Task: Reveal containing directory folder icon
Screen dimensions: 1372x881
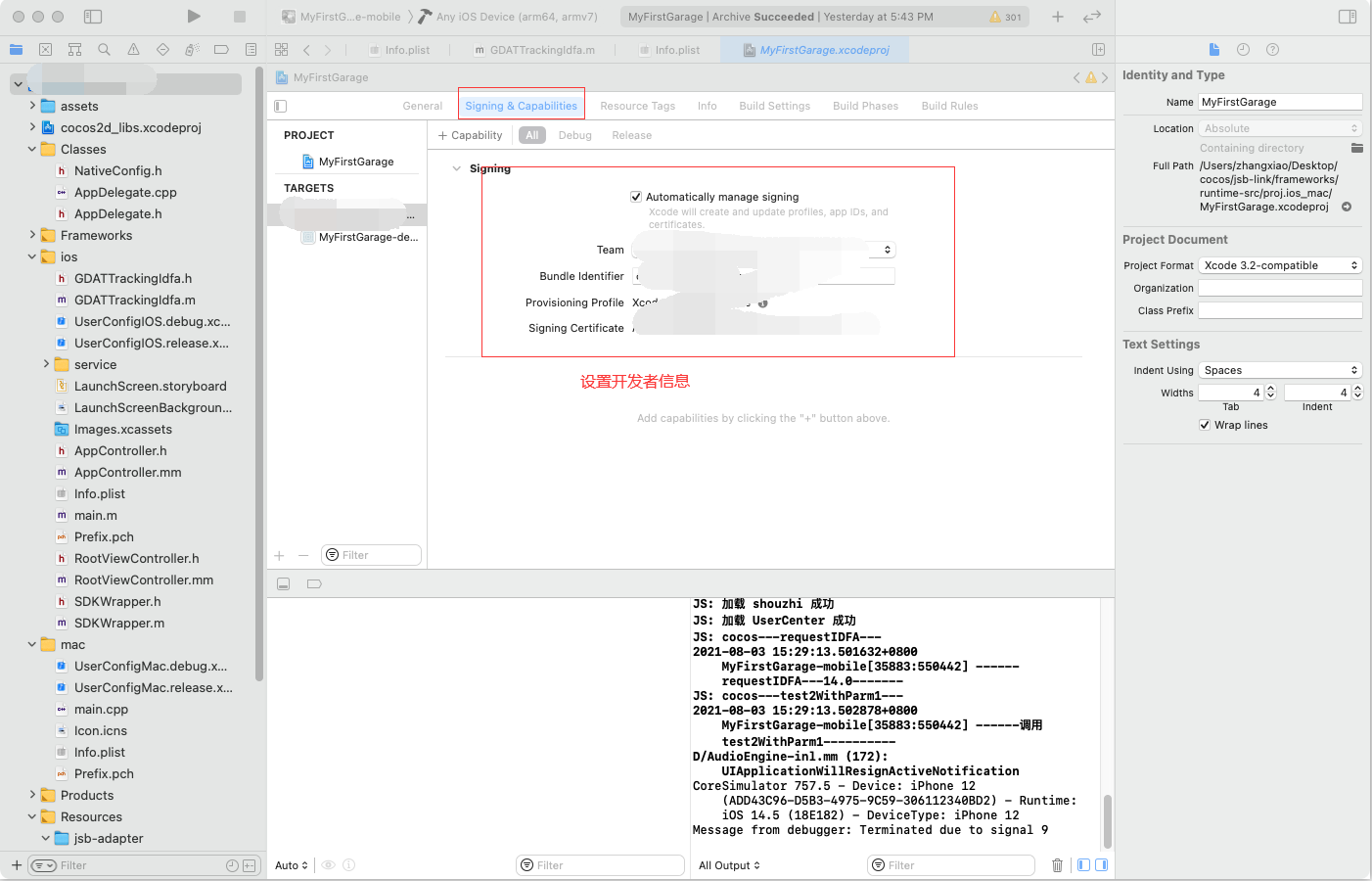Action: (x=1356, y=148)
